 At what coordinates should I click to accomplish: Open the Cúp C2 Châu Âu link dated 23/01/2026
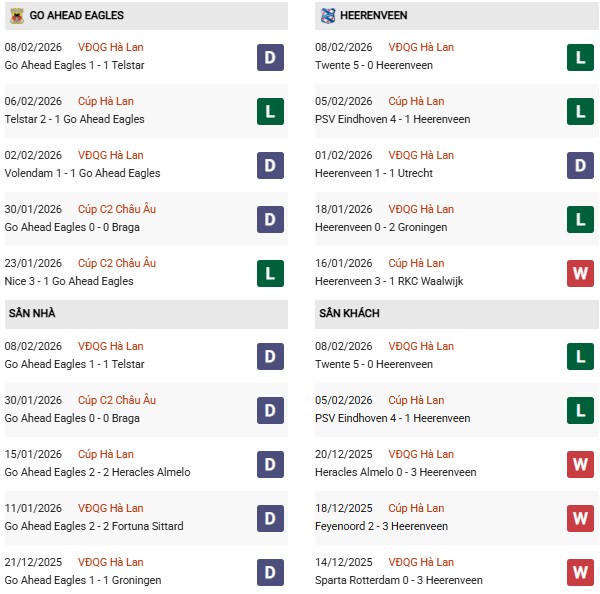tap(118, 263)
